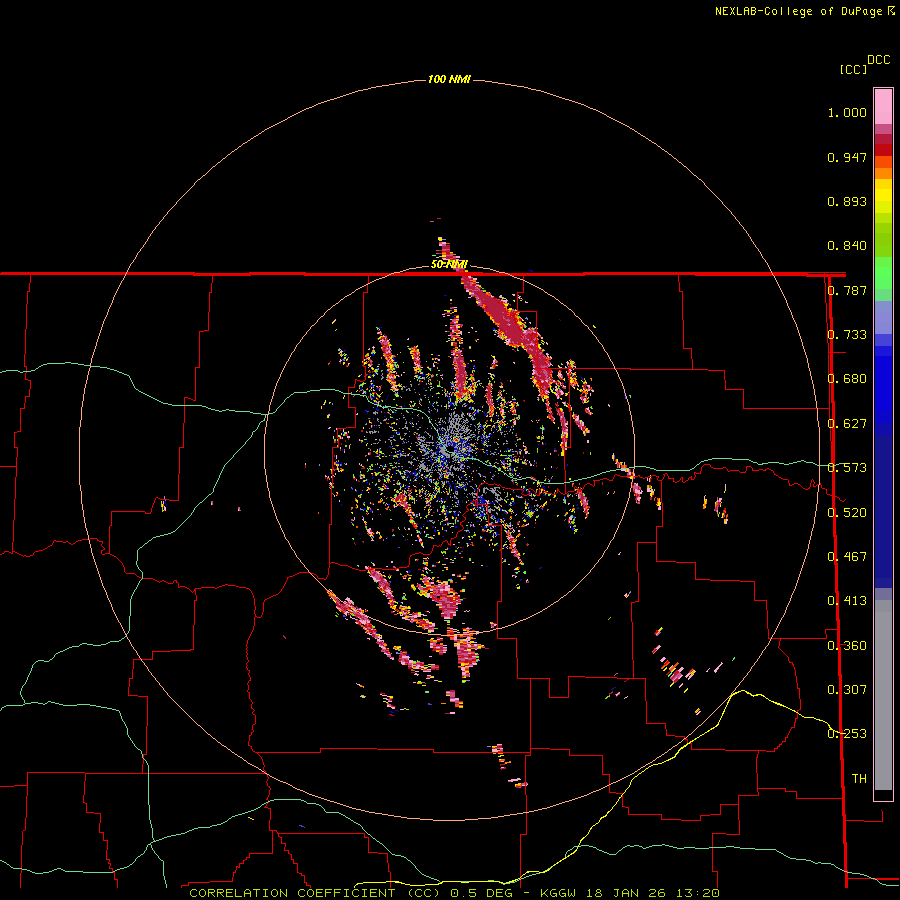
Task: Pick the periwinkle light-blue swatch on the scale
Action: [883, 318]
